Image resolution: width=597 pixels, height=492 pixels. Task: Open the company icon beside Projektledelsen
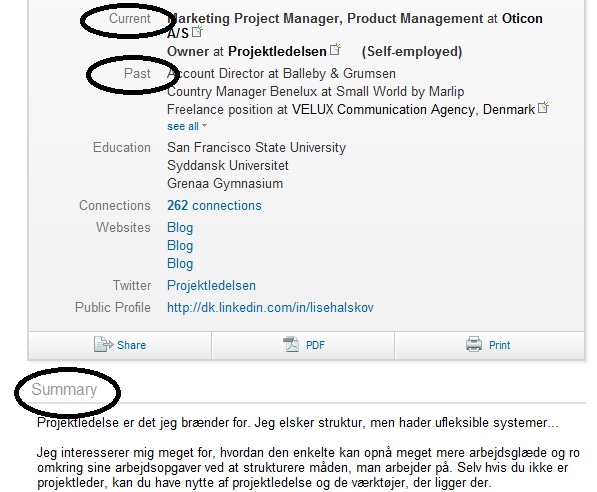[335, 49]
